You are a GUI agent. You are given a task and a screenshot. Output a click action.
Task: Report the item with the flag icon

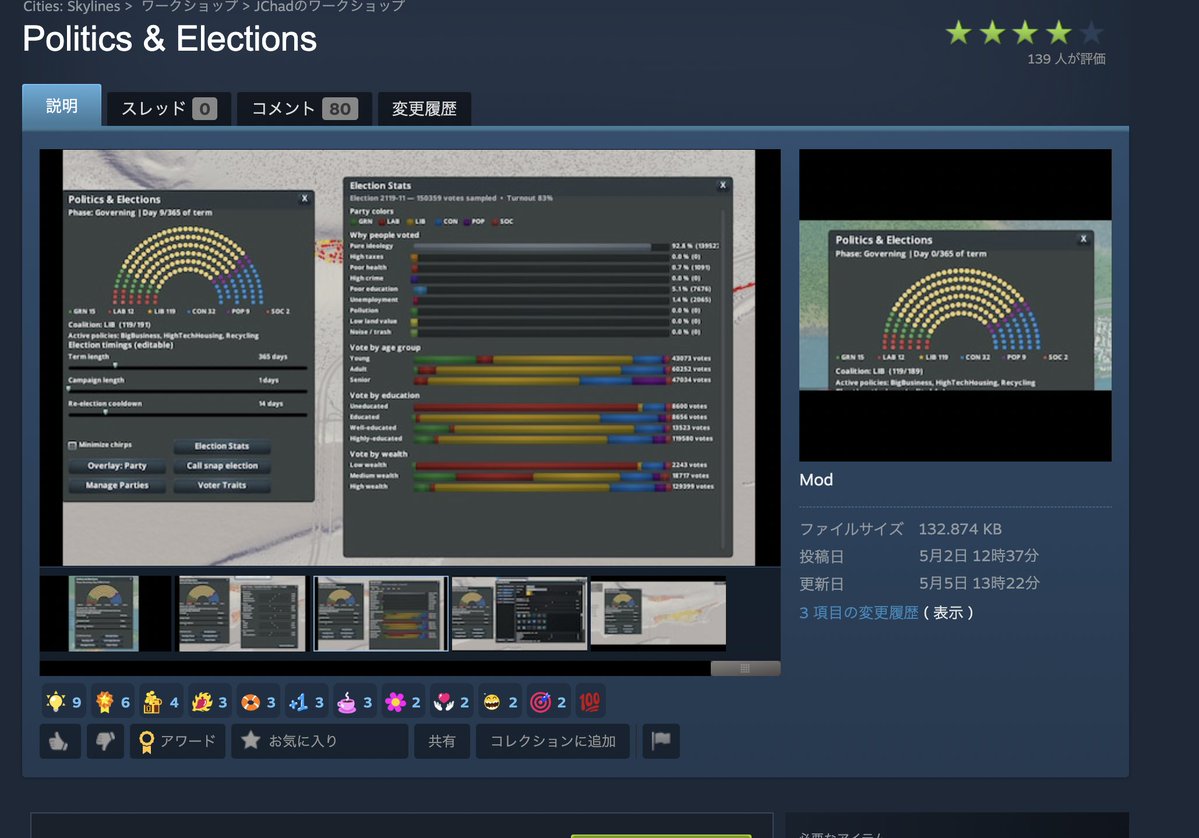[661, 741]
